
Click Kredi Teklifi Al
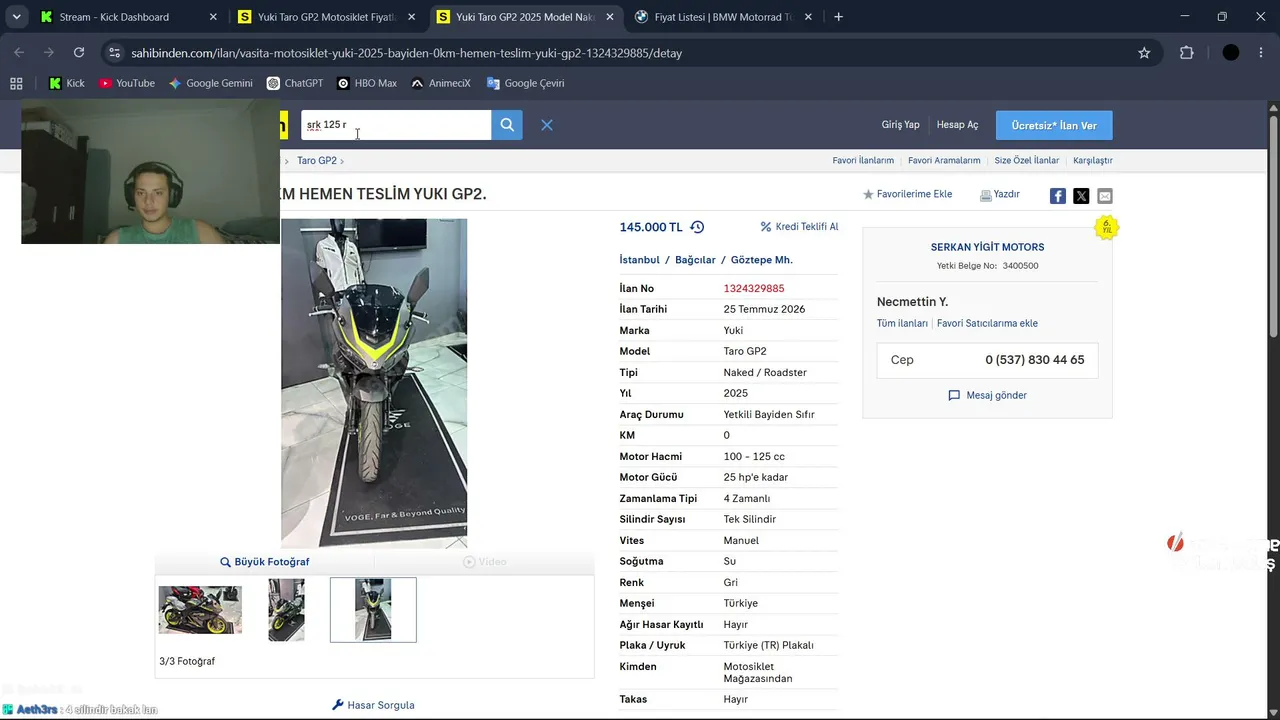(799, 227)
